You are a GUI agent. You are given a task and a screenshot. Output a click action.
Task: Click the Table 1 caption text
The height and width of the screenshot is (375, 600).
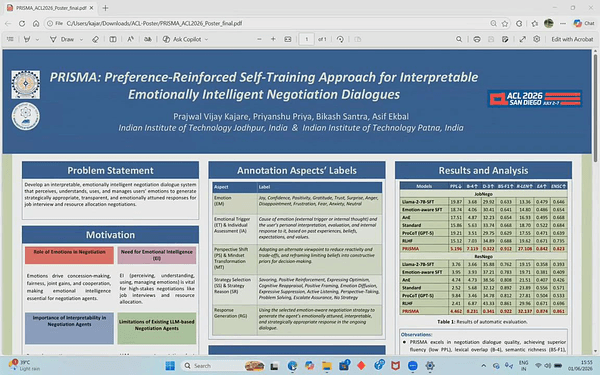coord(482,322)
